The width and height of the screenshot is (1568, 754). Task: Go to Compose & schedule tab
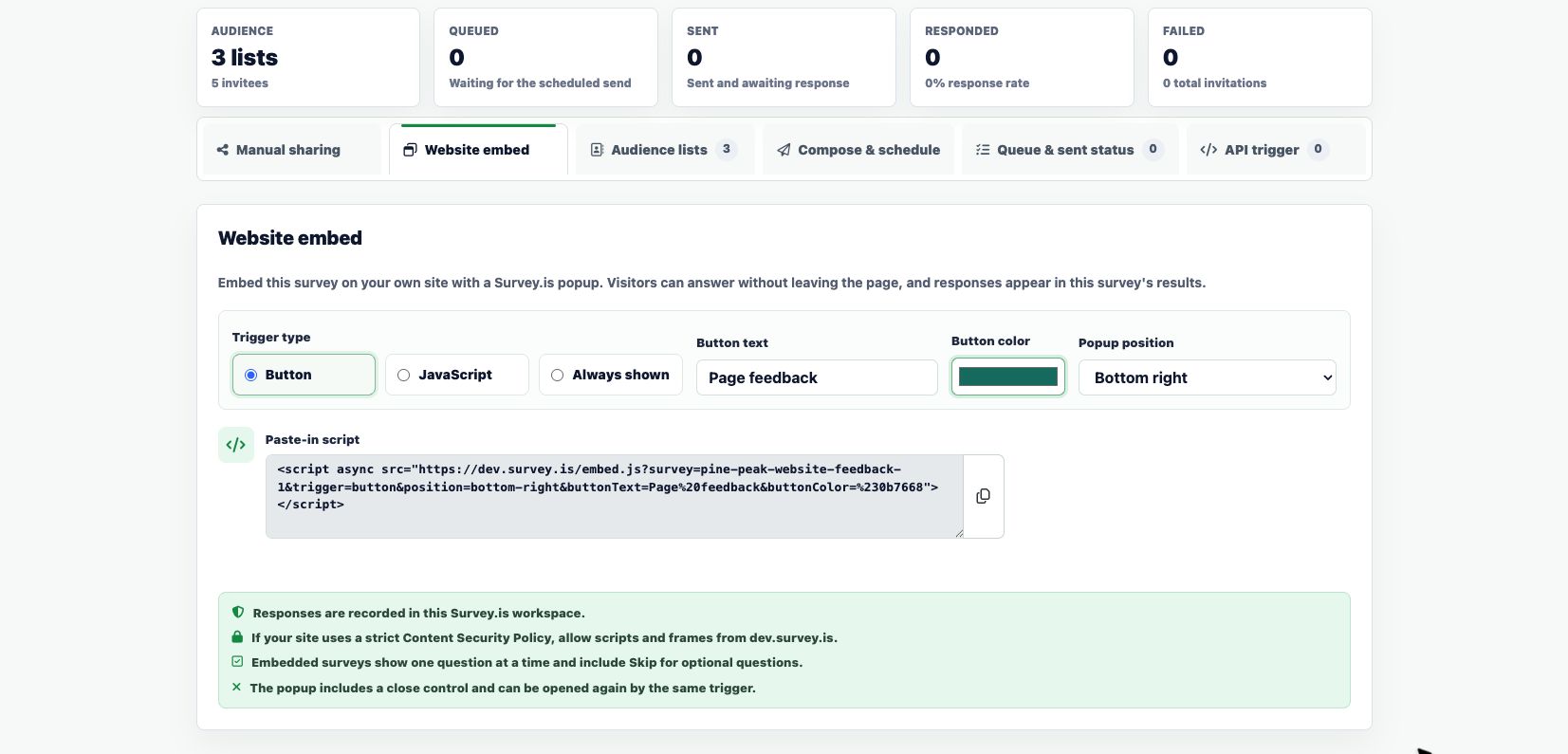858,150
